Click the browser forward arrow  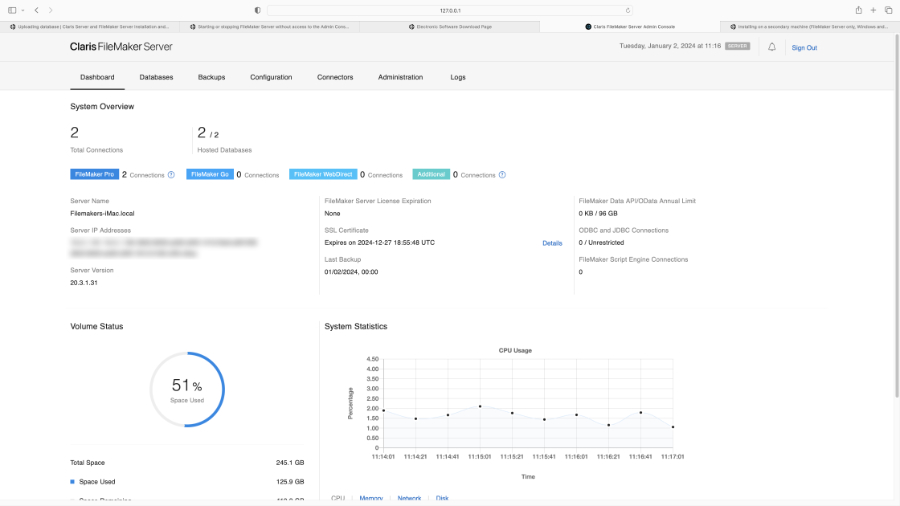51,10
